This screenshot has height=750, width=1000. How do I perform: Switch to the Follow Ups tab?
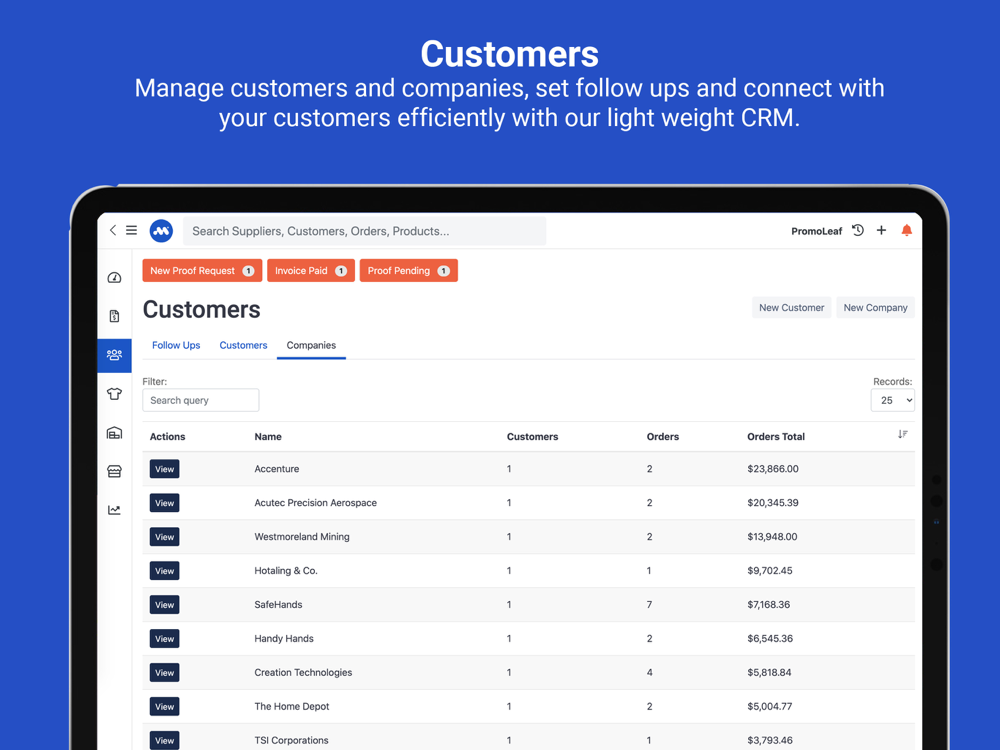pyautogui.click(x=176, y=345)
